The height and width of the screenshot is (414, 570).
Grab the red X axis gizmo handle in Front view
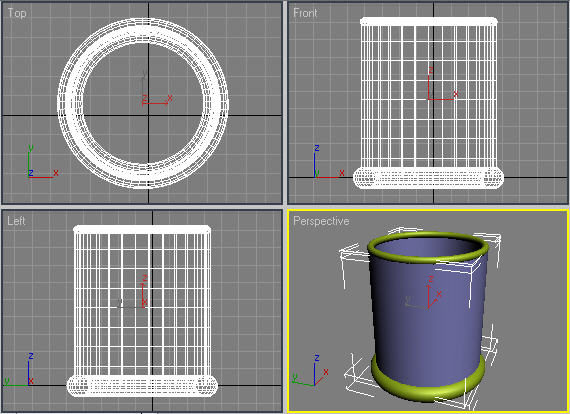pyautogui.click(x=442, y=98)
